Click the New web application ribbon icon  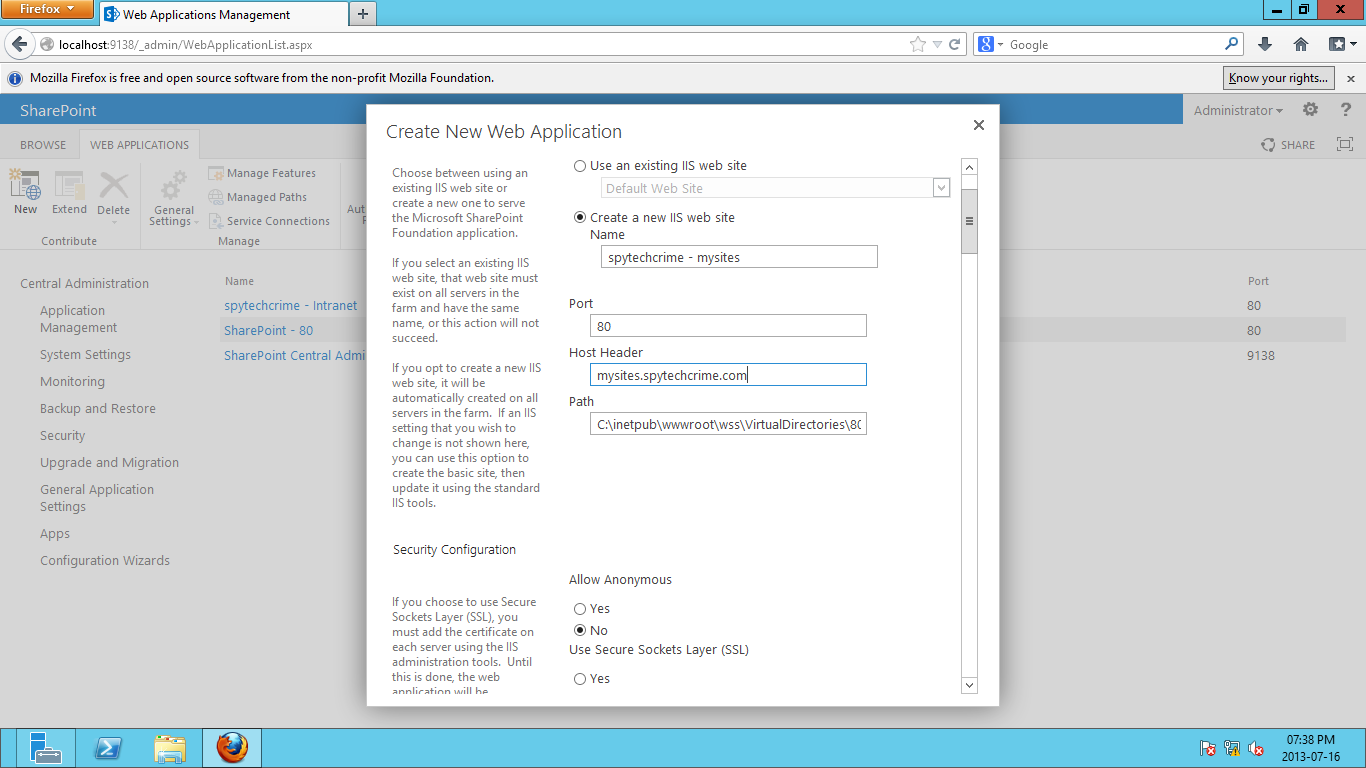tap(25, 185)
